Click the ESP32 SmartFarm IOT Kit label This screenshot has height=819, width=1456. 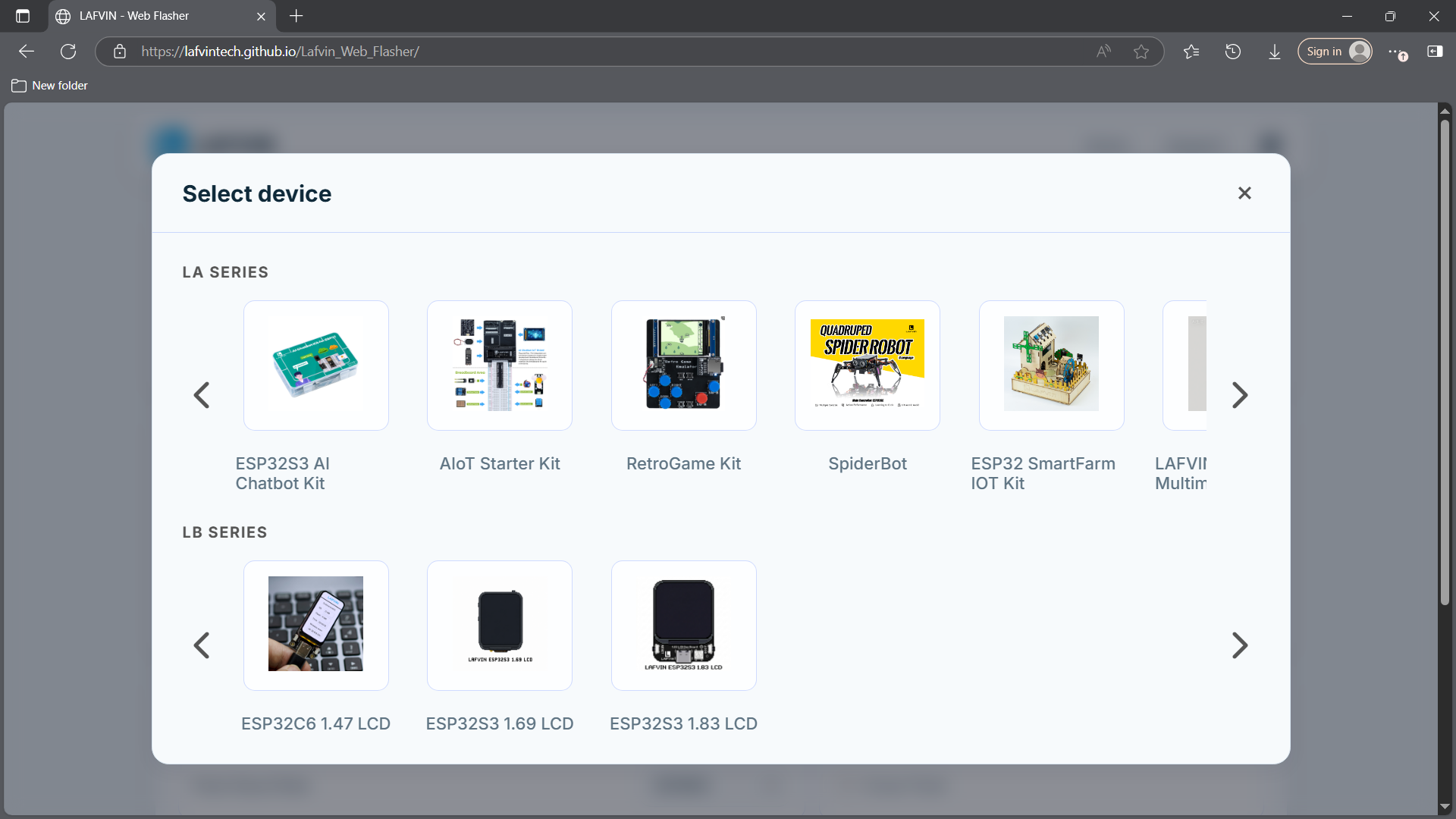point(1043,473)
